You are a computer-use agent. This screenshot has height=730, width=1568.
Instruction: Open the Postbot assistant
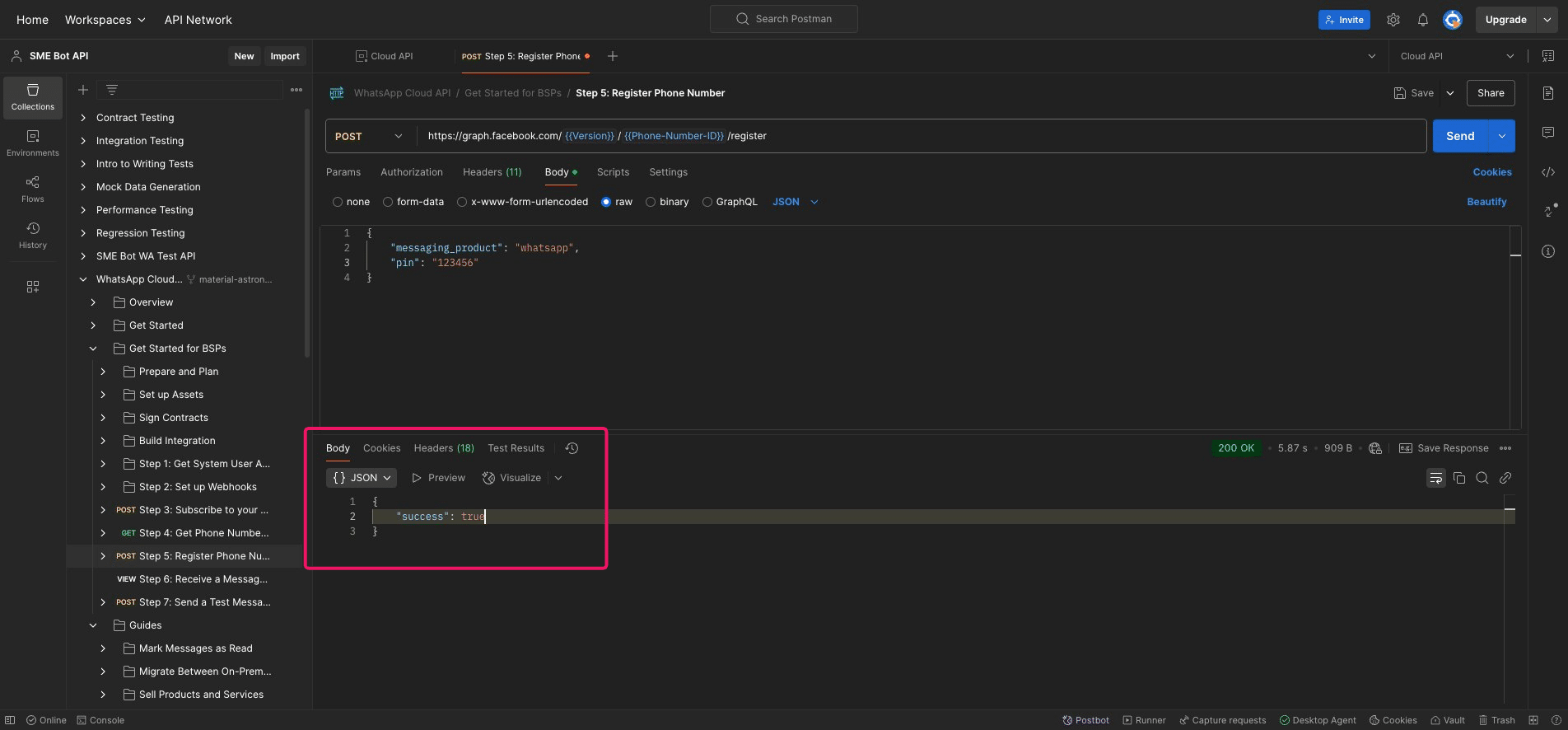[1085, 720]
